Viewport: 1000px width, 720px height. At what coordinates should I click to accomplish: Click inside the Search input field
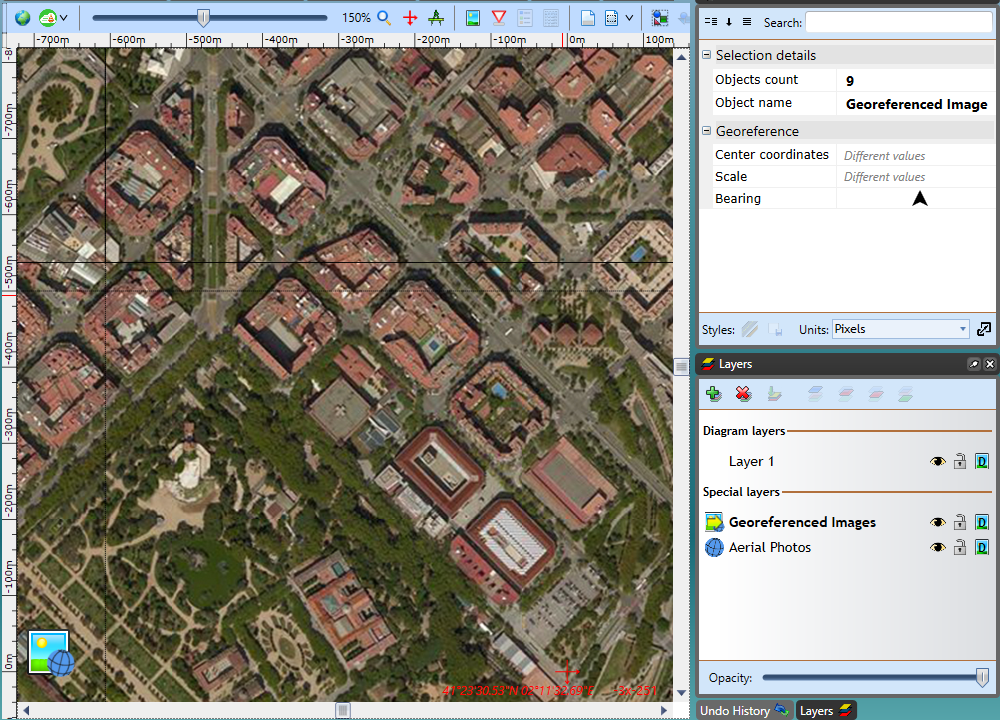point(900,22)
